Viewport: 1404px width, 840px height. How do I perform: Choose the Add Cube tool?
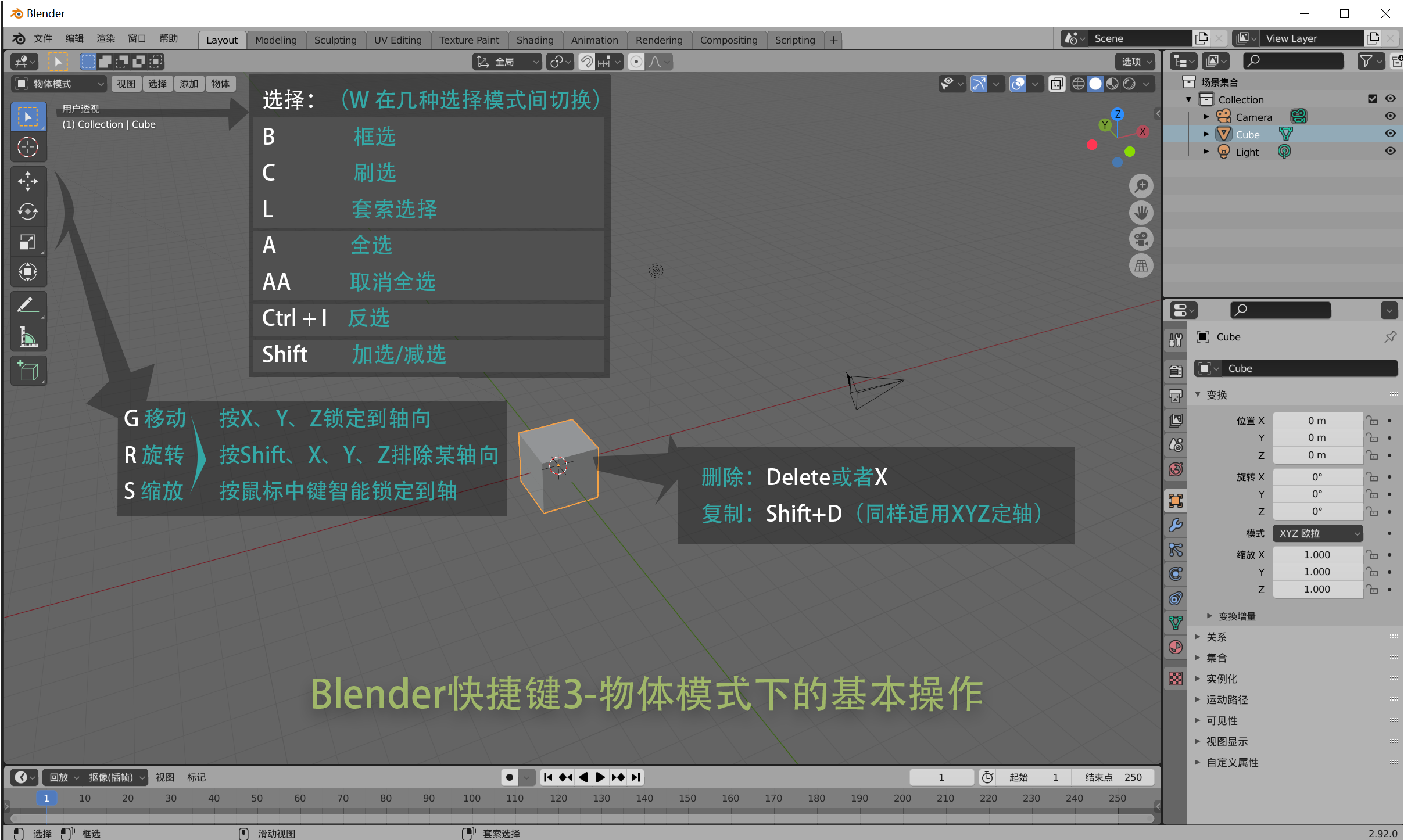point(27,371)
